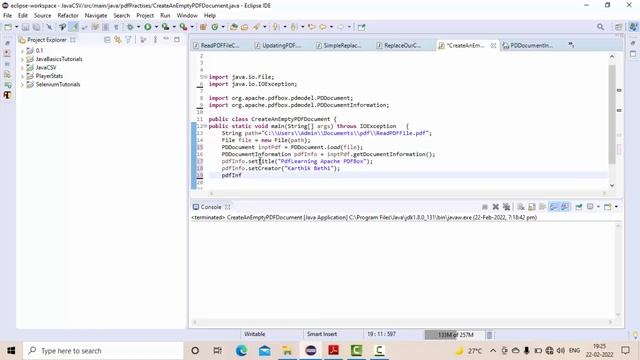This screenshot has width=640, height=360.
Task: Click the editor vertical scrollbar thumb
Action: click(x=612, y=114)
